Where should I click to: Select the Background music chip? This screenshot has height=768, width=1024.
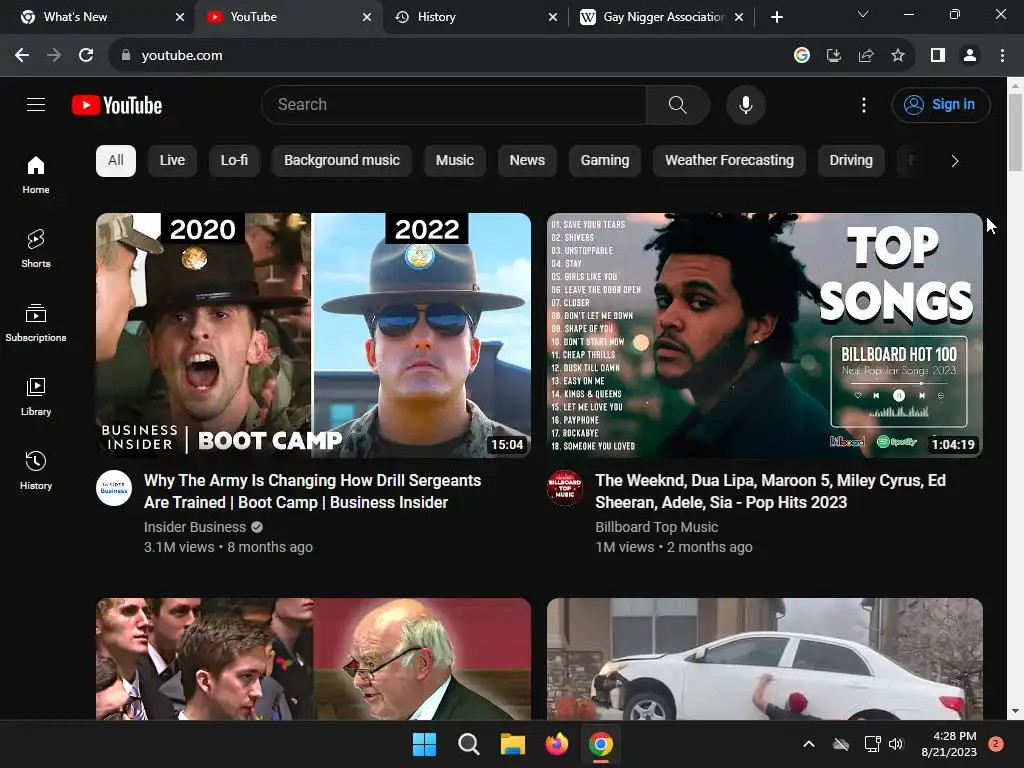pos(342,161)
